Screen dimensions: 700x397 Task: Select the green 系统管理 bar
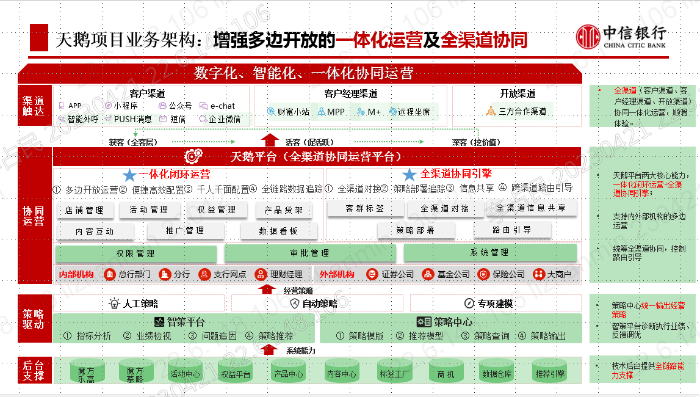click(490, 253)
